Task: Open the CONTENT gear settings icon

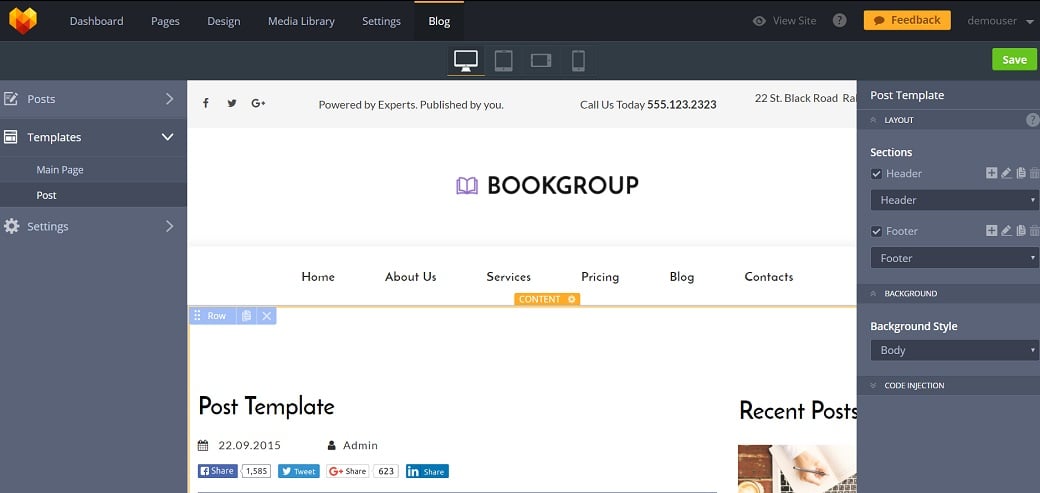Action: pos(572,299)
